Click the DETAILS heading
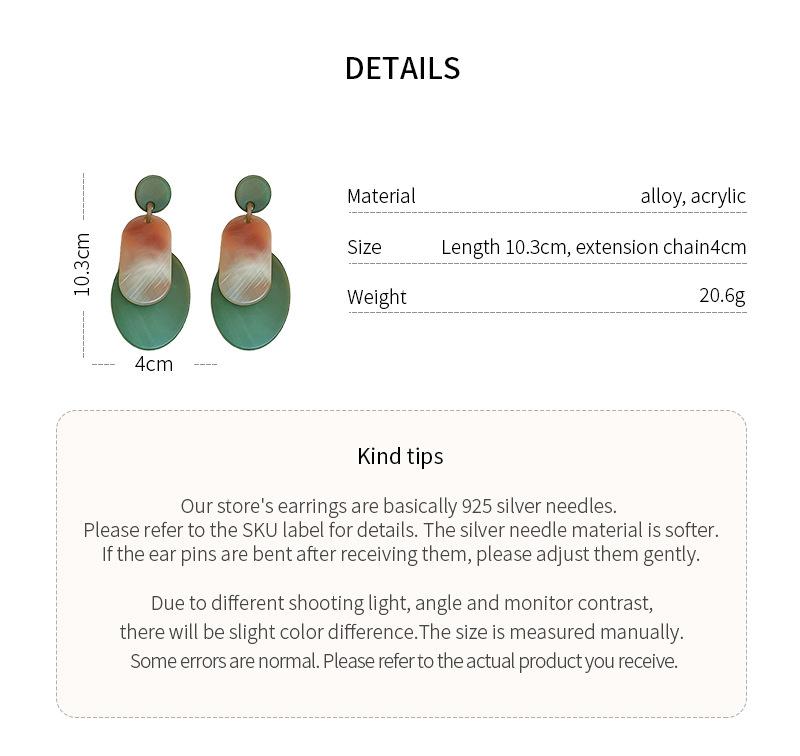 [x=403, y=68]
